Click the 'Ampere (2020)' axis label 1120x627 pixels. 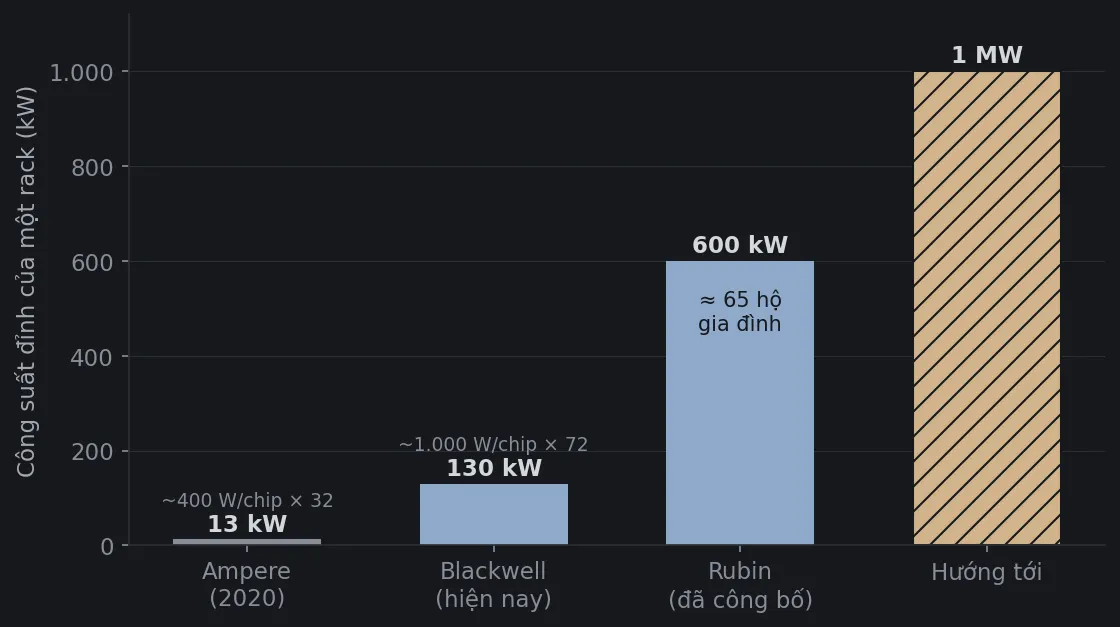(247, 585)
